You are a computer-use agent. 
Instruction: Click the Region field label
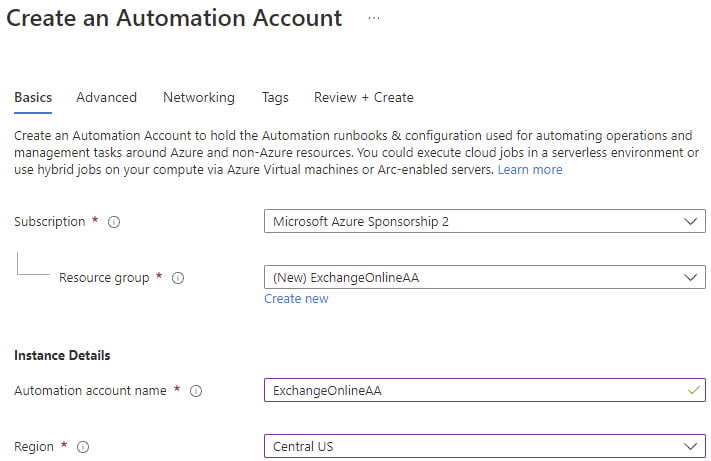pos(34,447)
